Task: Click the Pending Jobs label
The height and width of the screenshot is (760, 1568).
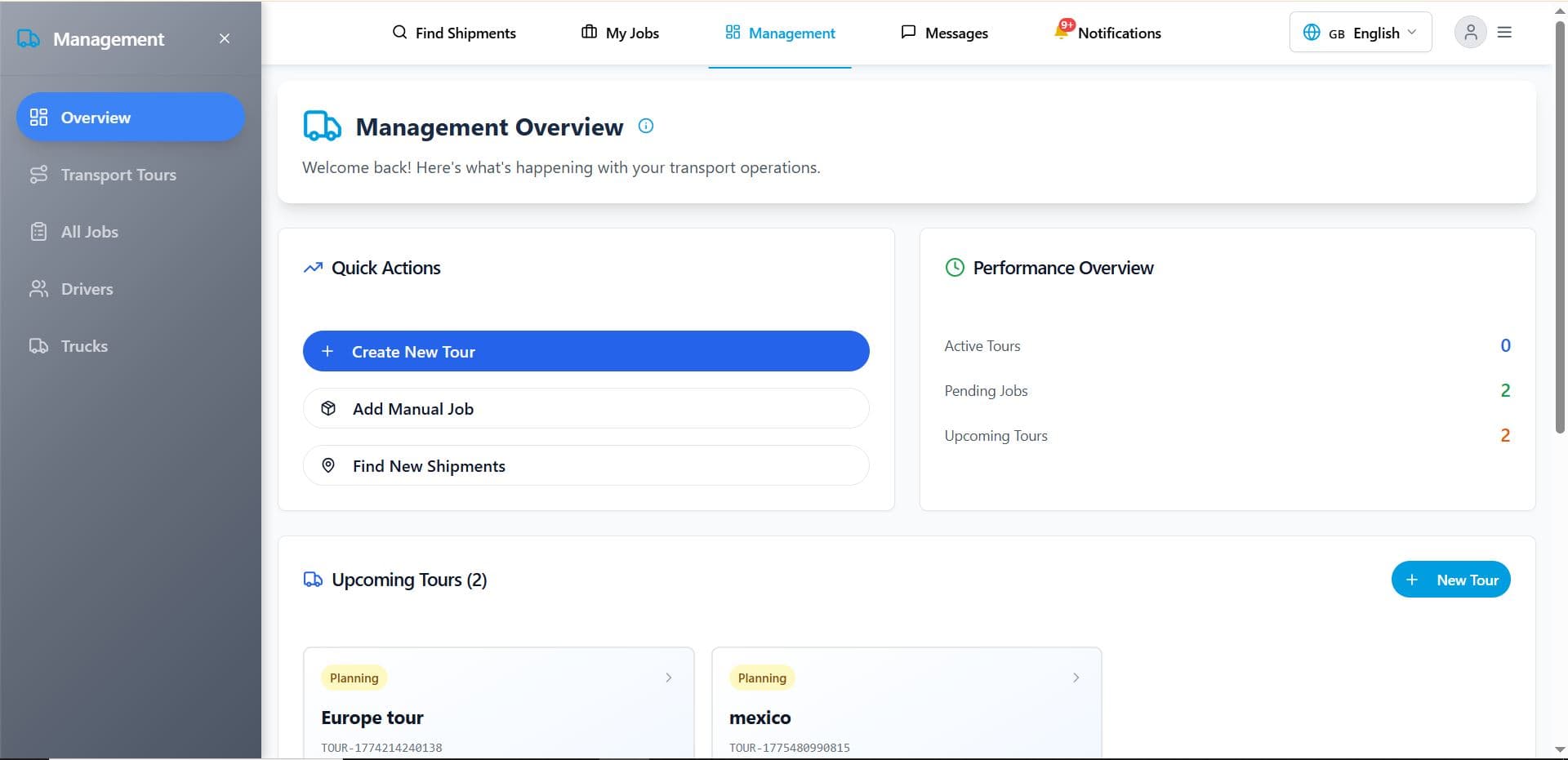Action: pyautogui.click(x=986, y=391)
